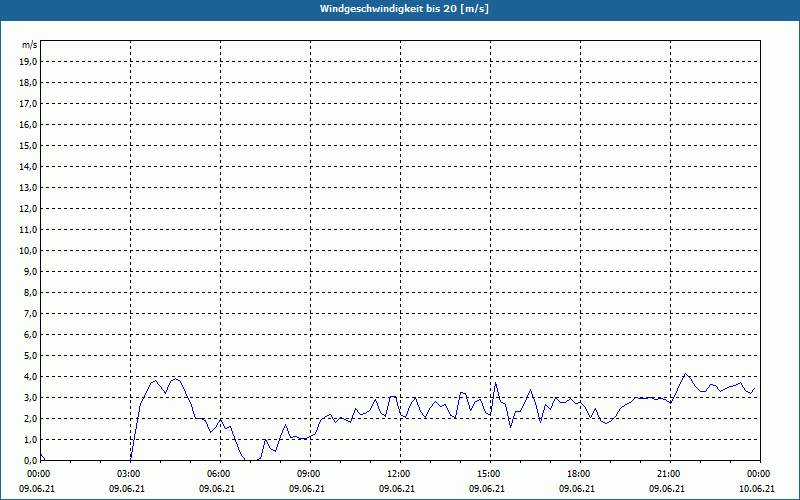
Task: Click the "17,0" y-axis label
Action: (29, 104)
